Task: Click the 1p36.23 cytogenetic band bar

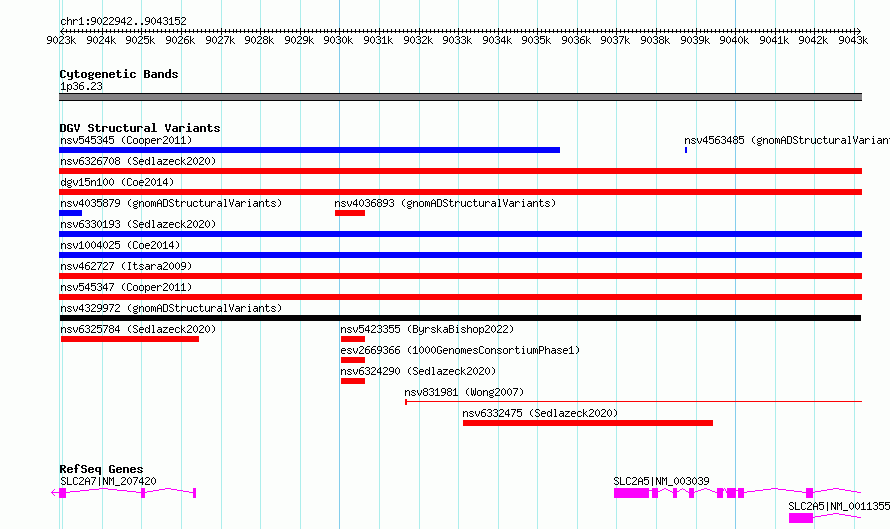Action: (460, 97)
